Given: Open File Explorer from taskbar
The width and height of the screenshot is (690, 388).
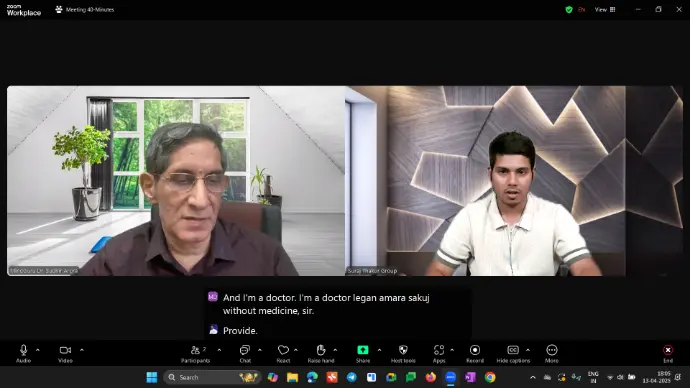Looking at the screenshot, I should (293, 377).
